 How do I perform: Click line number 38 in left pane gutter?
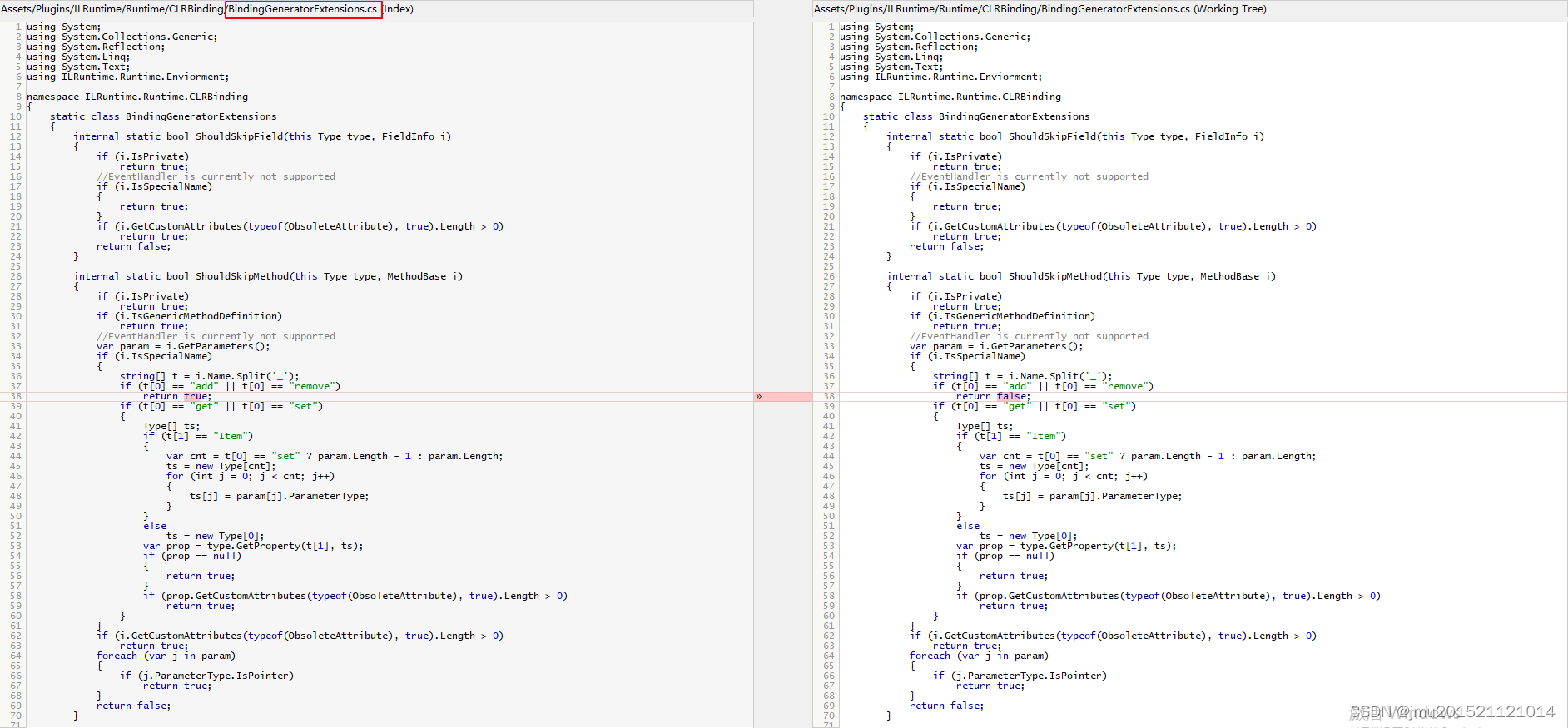point(16,396)
